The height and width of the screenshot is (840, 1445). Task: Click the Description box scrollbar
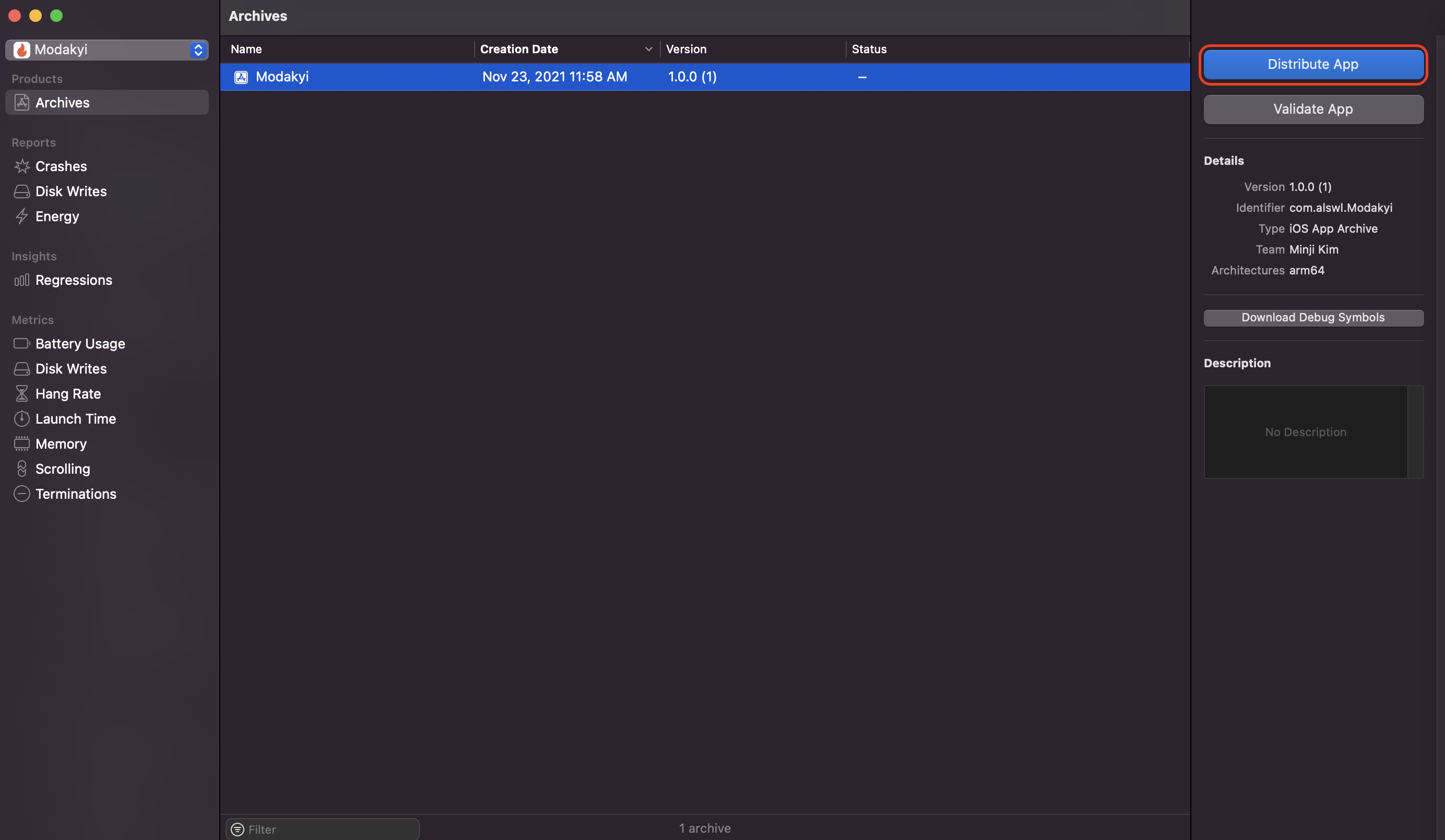[1415, 432]
